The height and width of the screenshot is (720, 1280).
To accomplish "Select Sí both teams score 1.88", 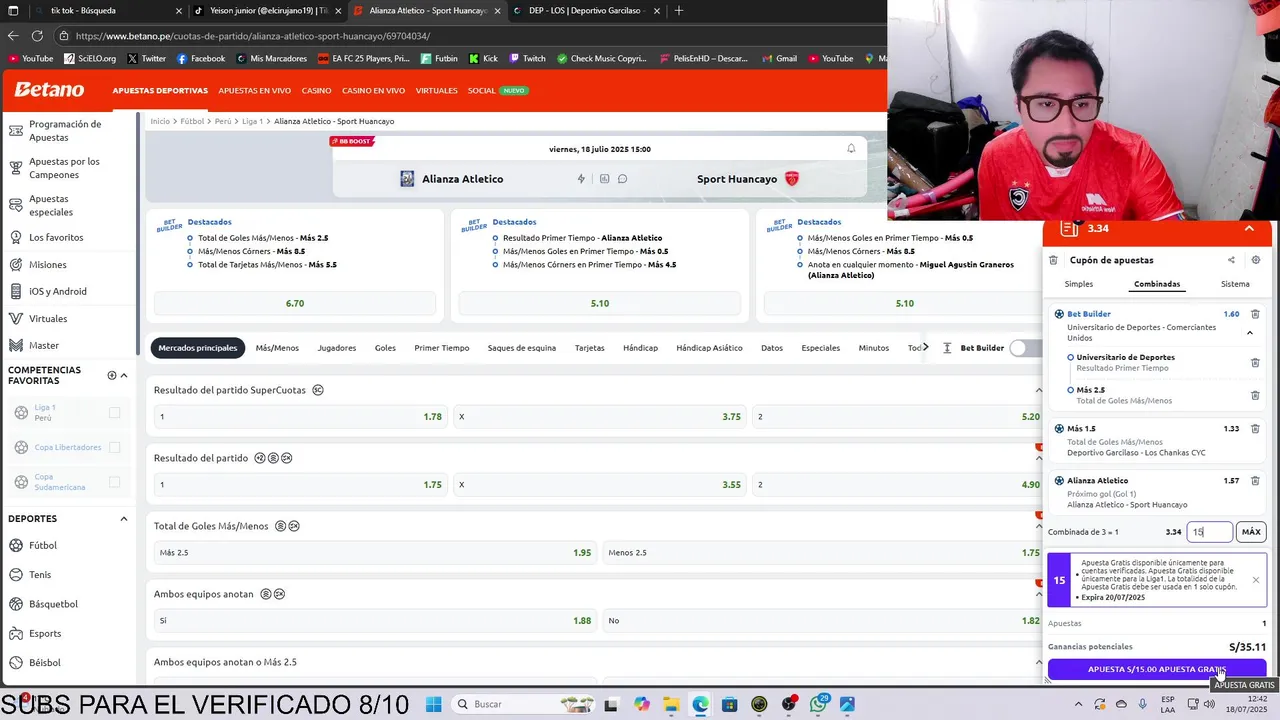I will coord(375,620).
